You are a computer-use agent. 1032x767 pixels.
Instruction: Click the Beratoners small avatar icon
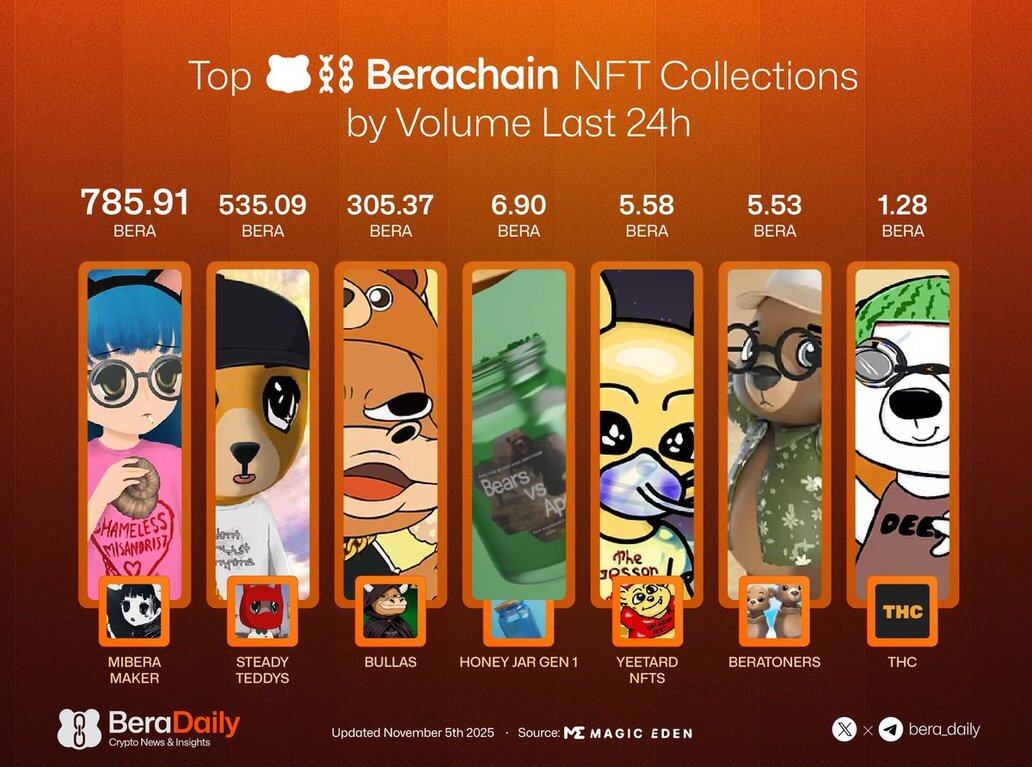[x=775, y=612]
